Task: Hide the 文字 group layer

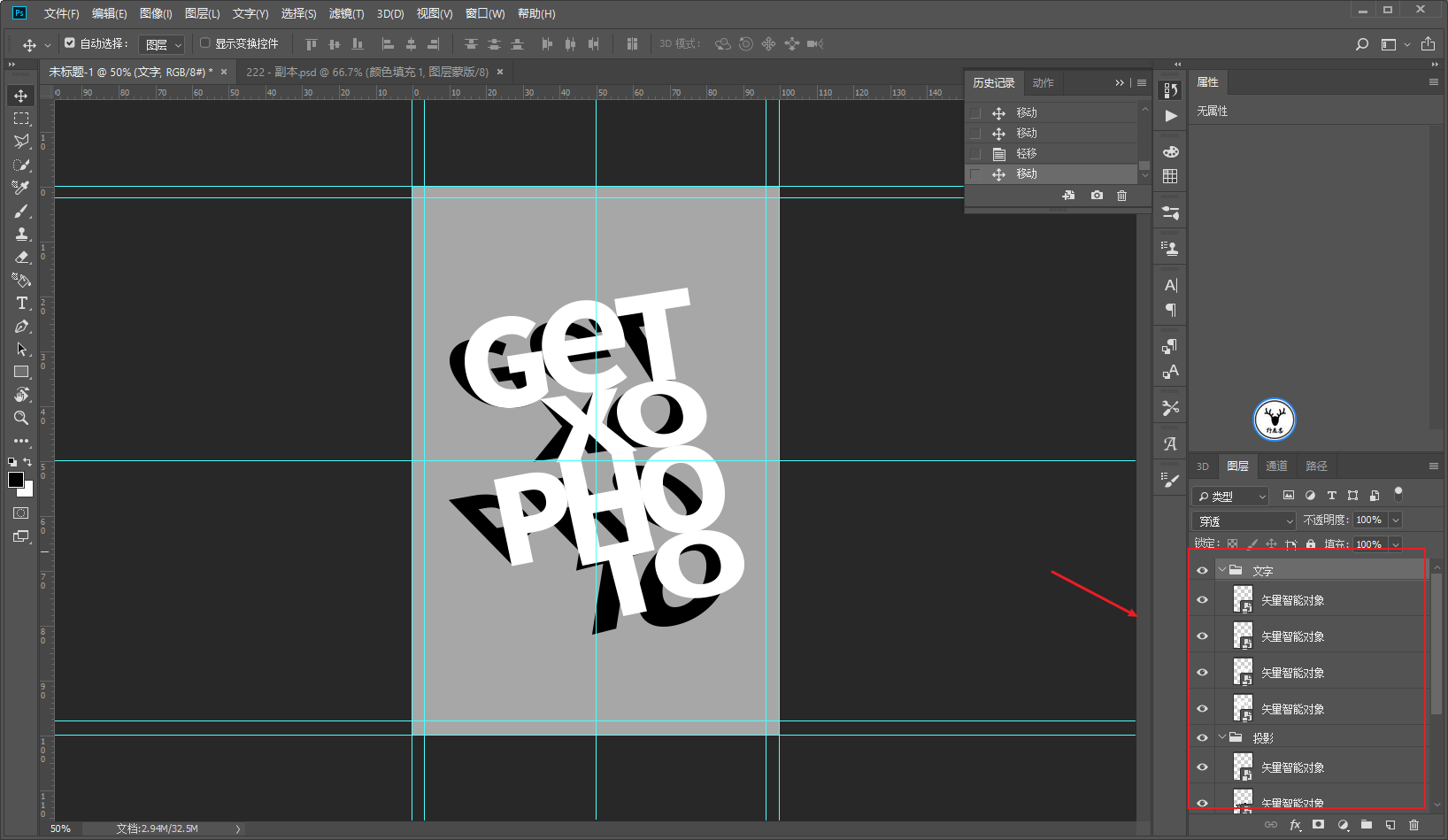Action: coord(1202,570)
